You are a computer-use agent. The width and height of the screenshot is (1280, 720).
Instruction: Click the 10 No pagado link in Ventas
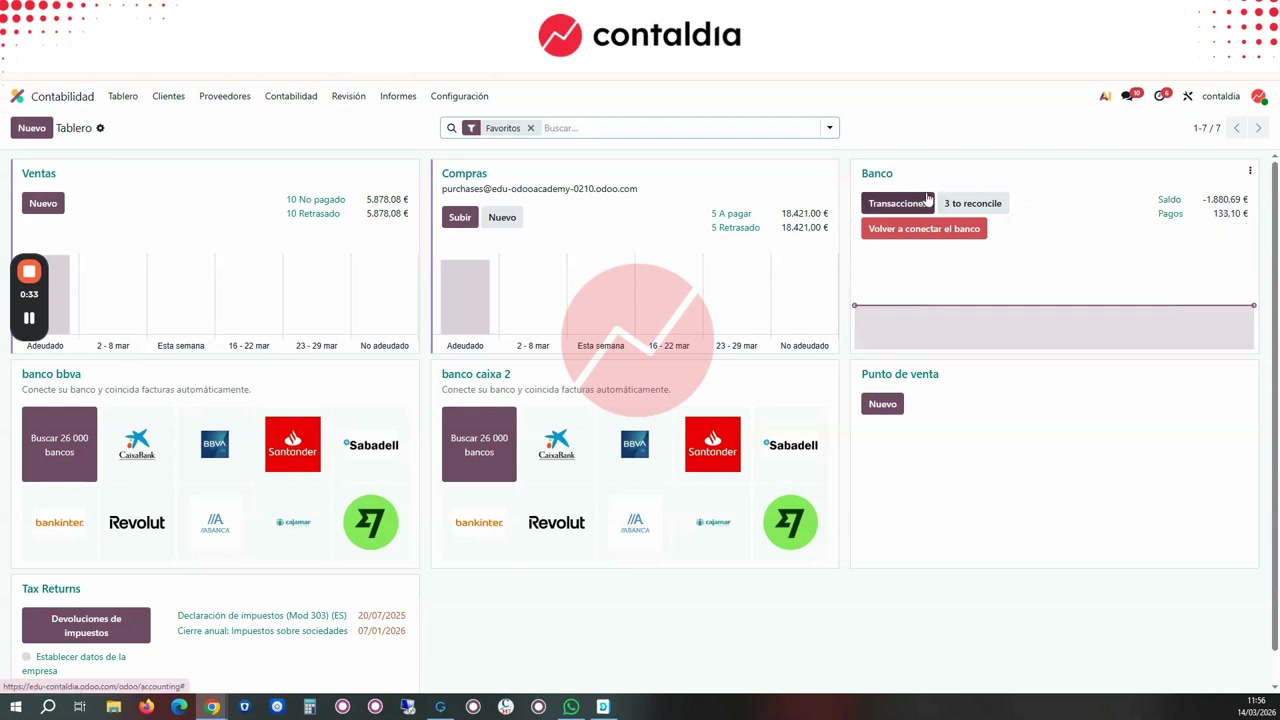click(x=316, y=200)
